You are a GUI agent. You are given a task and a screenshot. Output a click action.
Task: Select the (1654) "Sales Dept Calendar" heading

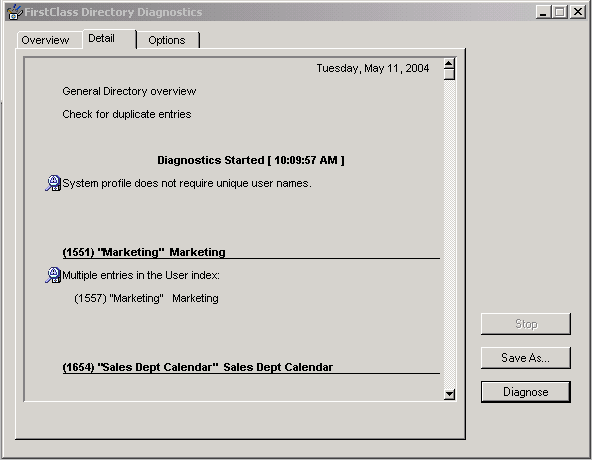[198, 367]
